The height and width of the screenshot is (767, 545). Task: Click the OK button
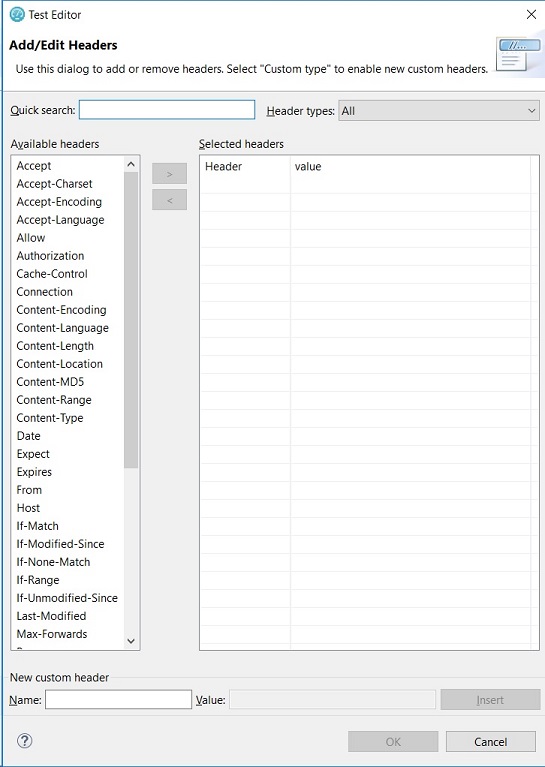[393, 742]
